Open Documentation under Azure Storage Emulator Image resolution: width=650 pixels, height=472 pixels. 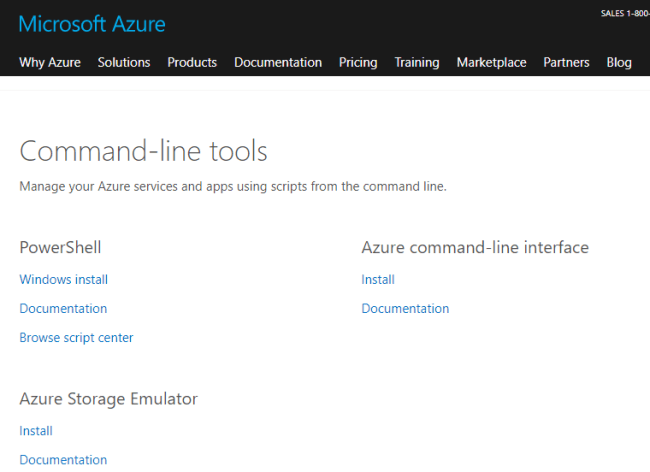click(x=63, y=460)
